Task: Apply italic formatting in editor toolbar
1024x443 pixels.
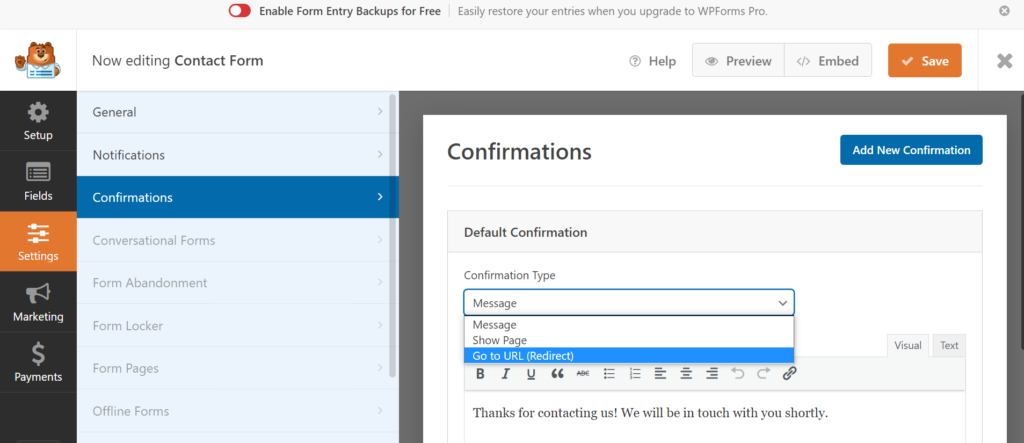Action: [x=505, y=374]
